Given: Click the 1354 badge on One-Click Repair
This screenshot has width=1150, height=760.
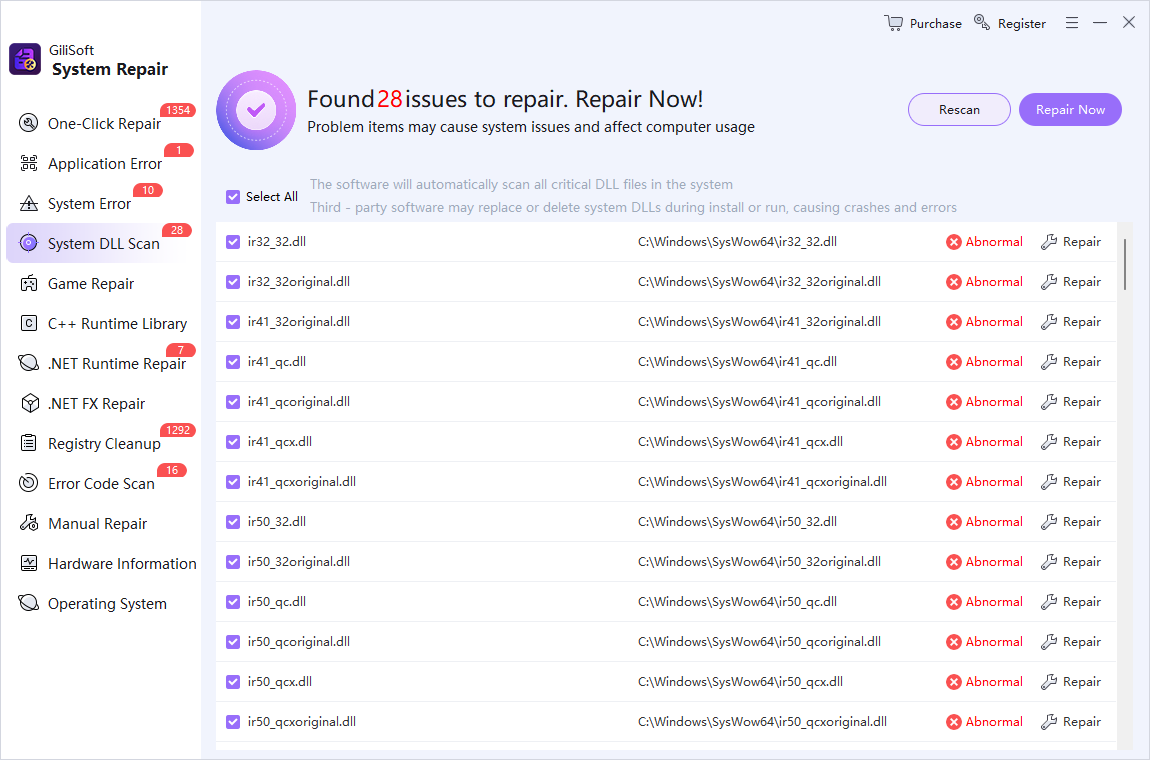Looking at the screenshot, I should [178, 110].
